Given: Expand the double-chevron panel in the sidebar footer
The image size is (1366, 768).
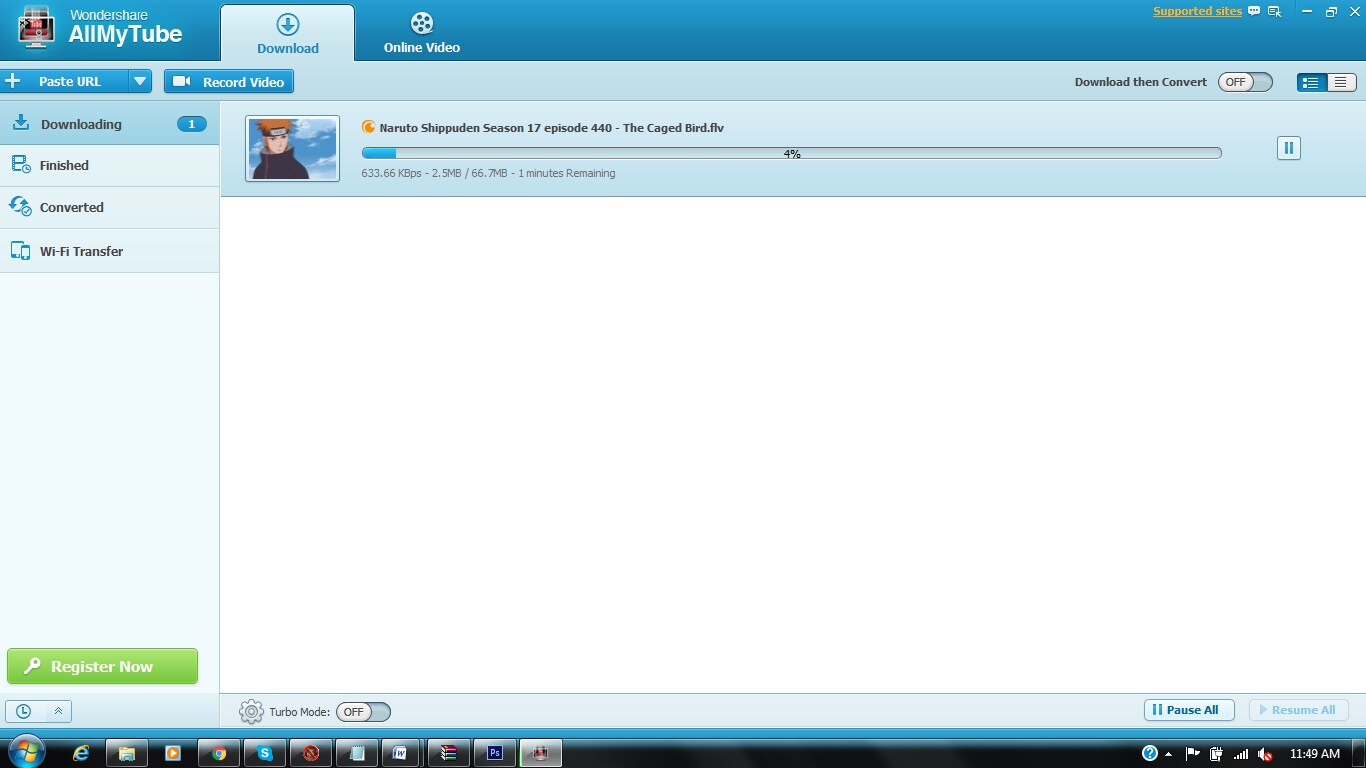Looking at the screenshot, I should click(58, 712).
